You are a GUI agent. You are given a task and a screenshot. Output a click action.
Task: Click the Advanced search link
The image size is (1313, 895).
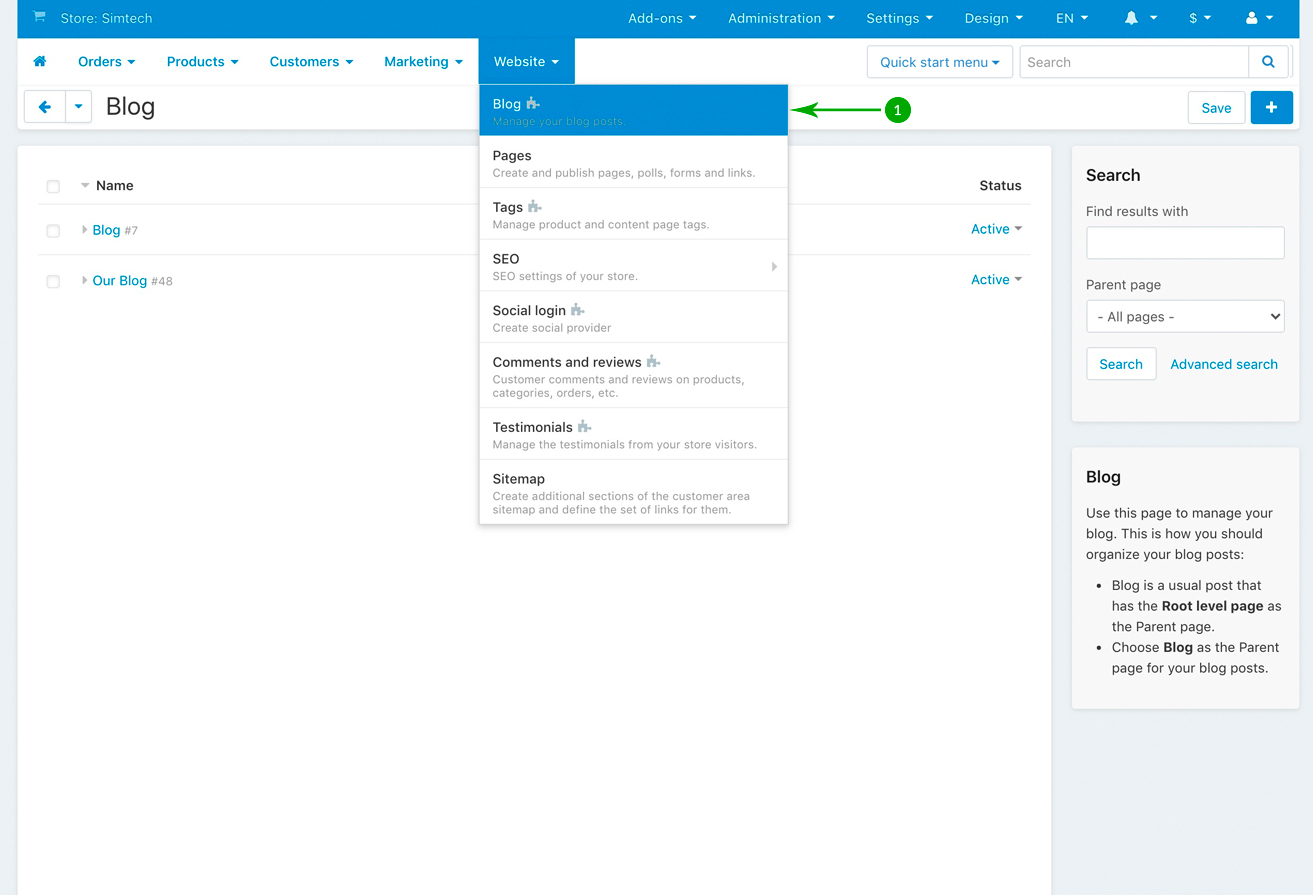[1224, 364]
